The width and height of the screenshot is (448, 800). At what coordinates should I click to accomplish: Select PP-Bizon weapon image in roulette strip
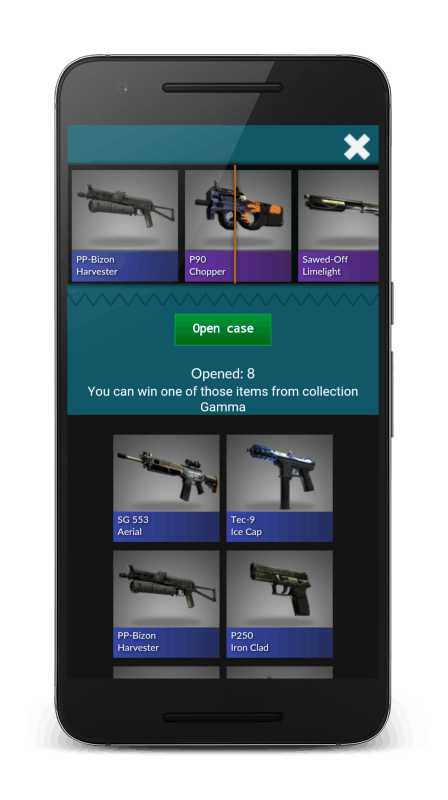pos(125,210)
